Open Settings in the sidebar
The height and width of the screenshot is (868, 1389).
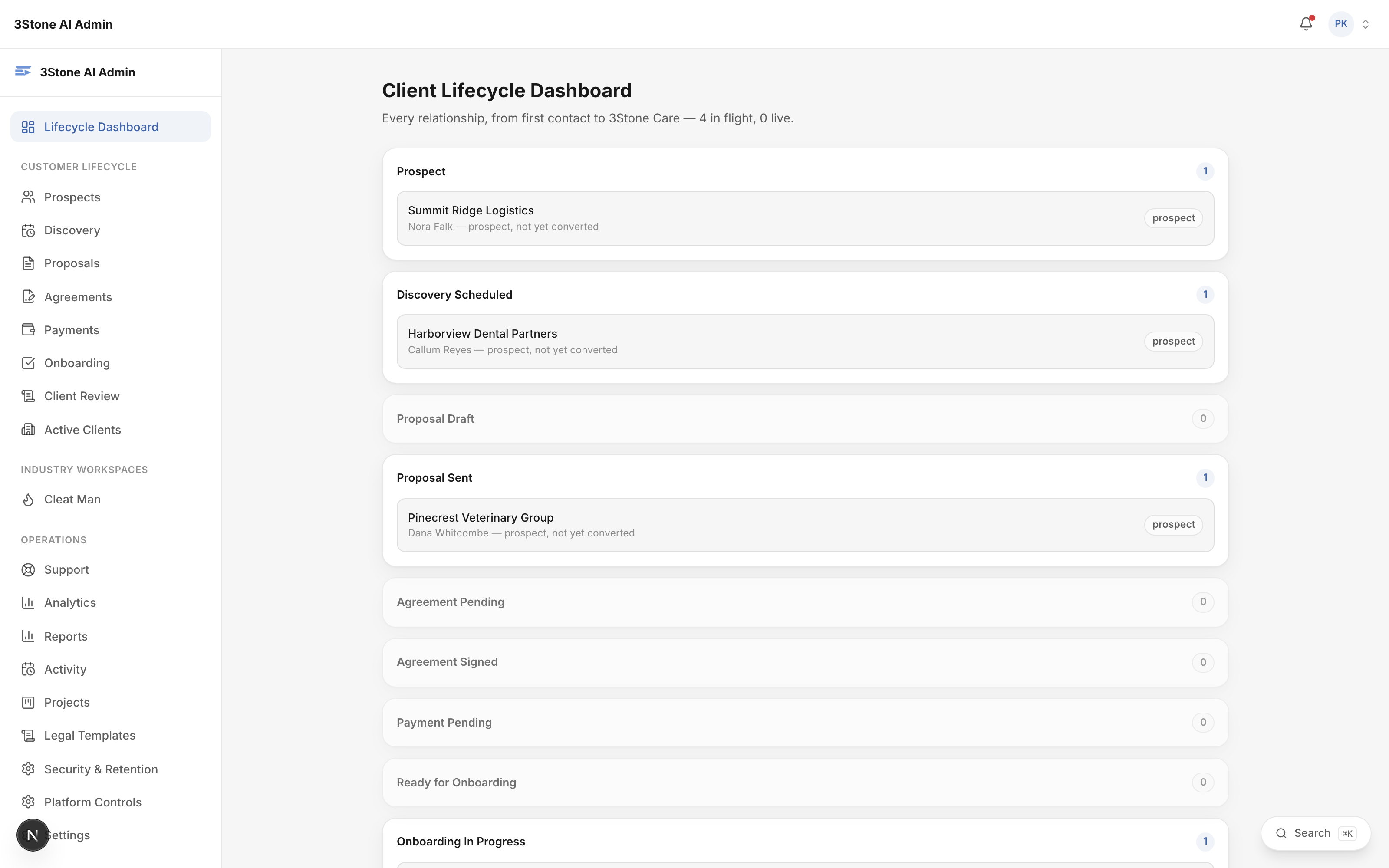110,835
